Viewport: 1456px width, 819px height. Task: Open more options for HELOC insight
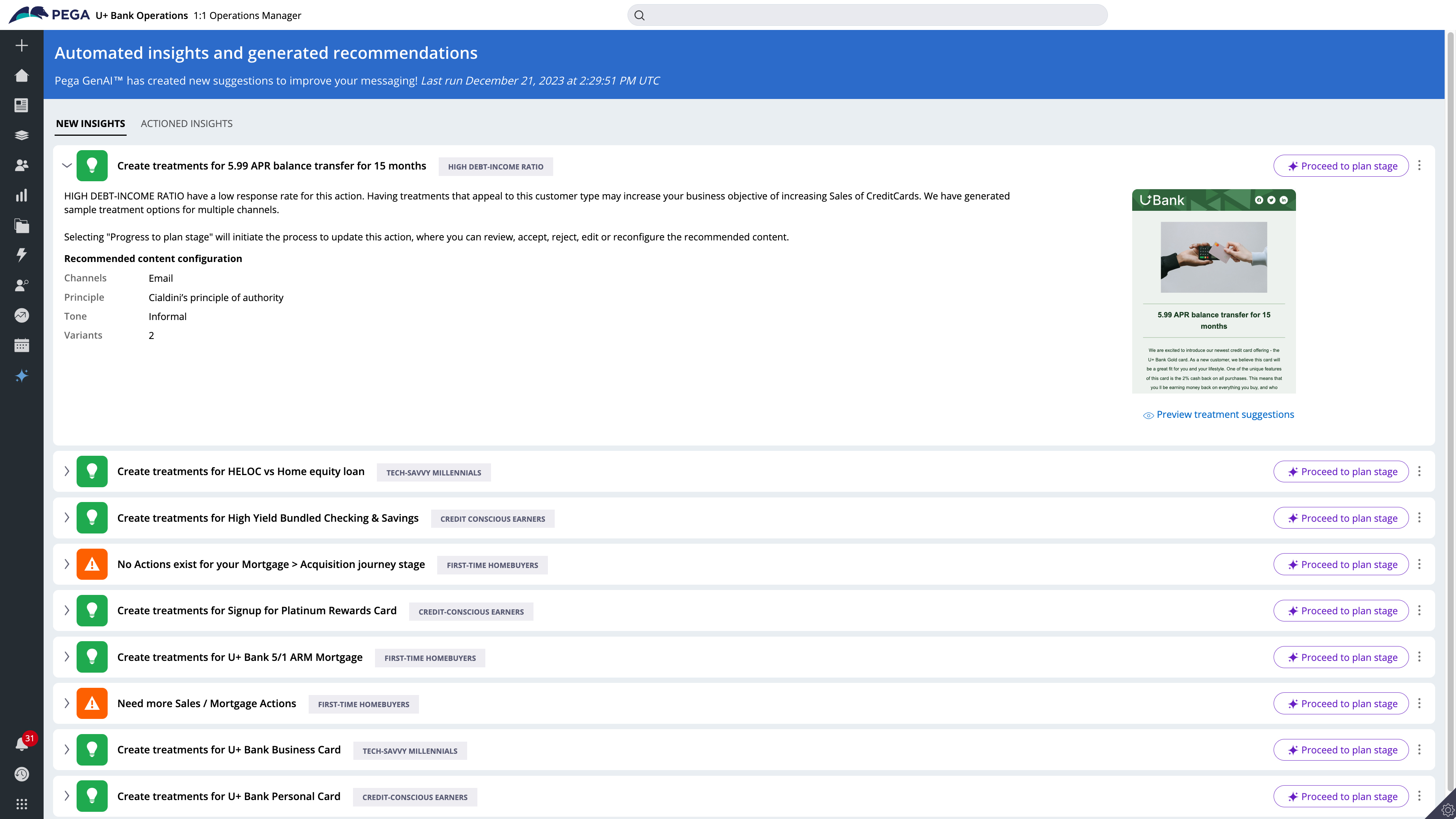click(1419, 471)
